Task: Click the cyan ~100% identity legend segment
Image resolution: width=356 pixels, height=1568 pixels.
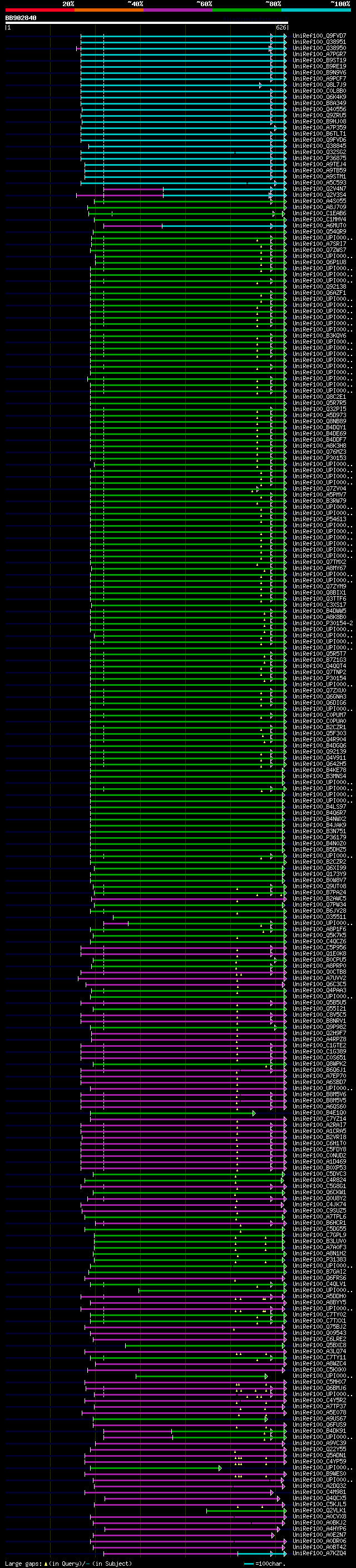Action: click(316, 10)
